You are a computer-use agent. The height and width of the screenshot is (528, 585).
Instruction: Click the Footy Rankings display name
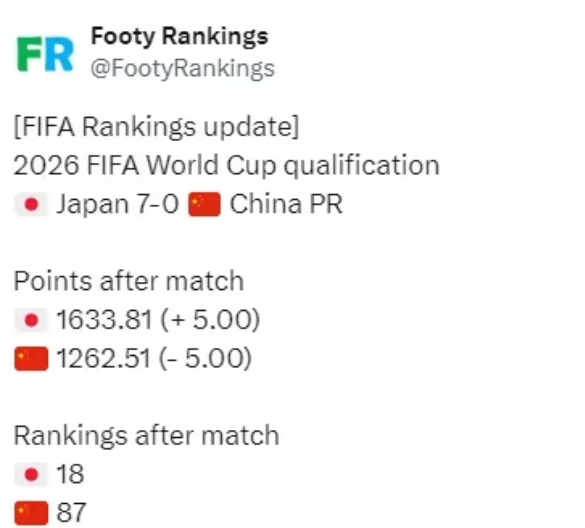179,37
